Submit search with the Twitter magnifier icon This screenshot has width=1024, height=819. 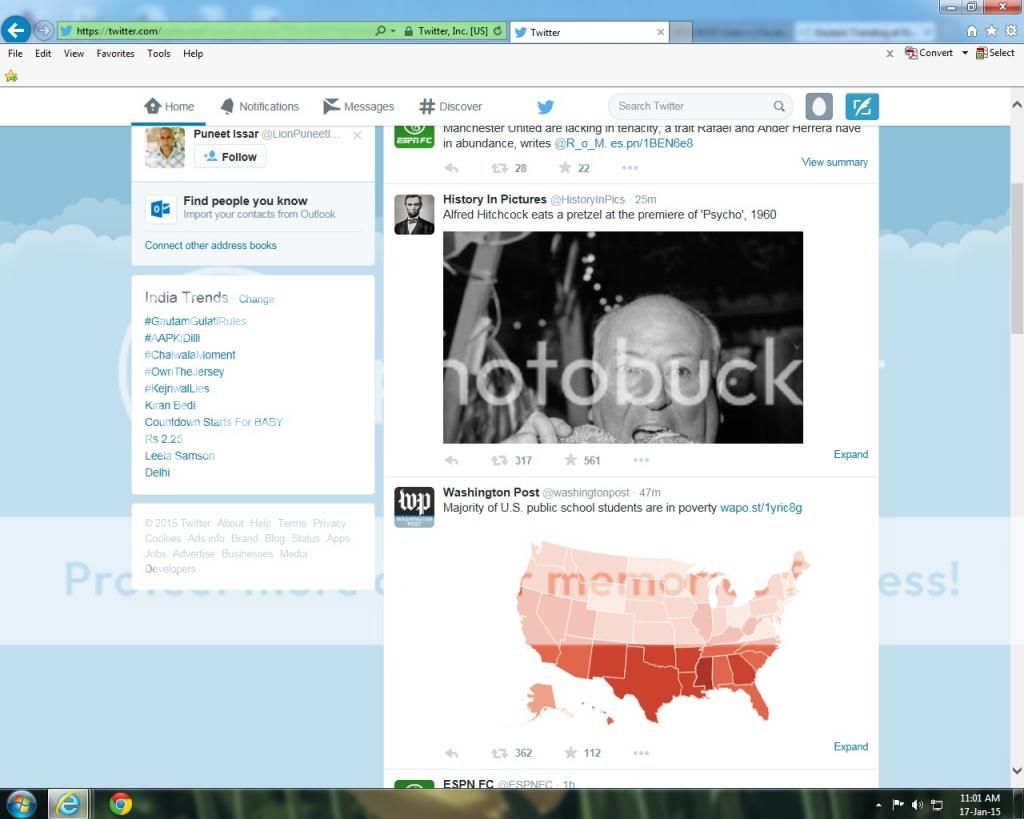tap(779, 106)
